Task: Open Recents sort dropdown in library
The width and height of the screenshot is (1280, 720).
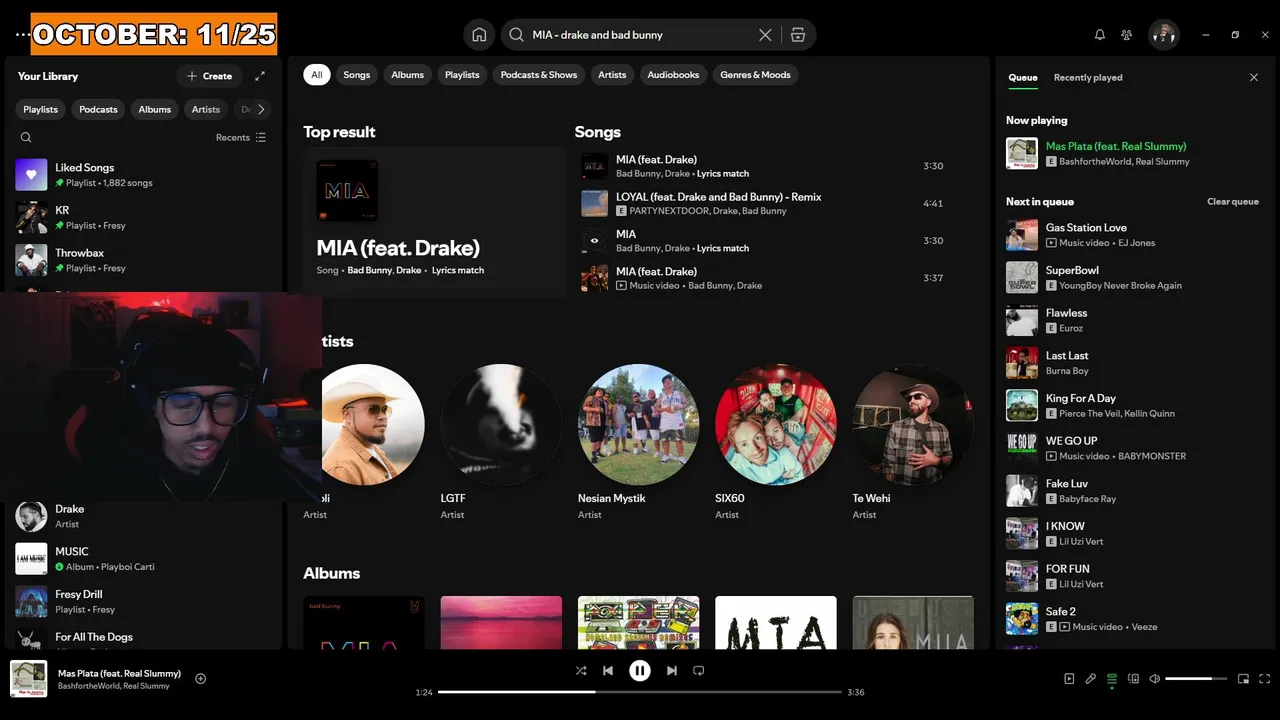Action: coord(241,138)
